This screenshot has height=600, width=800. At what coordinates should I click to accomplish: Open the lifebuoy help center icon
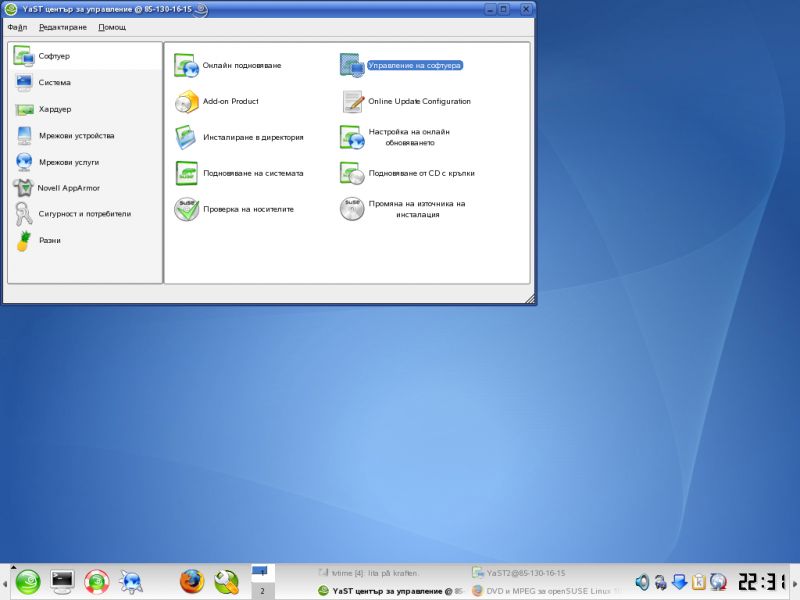(96, 582)
